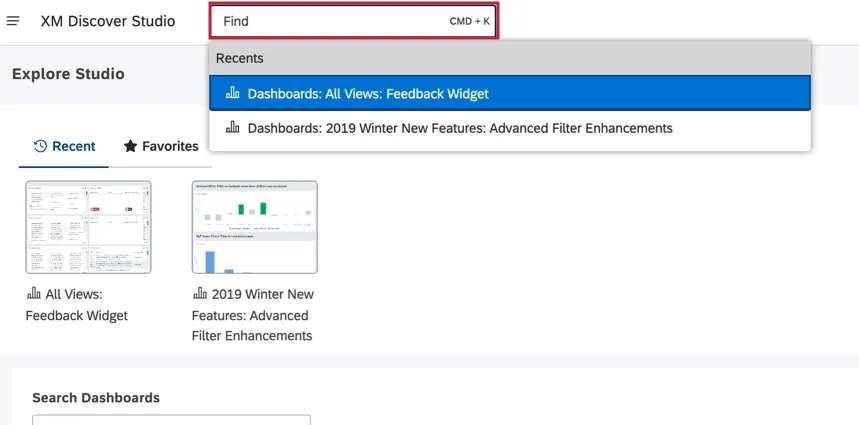The image size is (859, 425).
Task: Open the All Views Feedback Widget thumbnail
Action: pos(88,227)
